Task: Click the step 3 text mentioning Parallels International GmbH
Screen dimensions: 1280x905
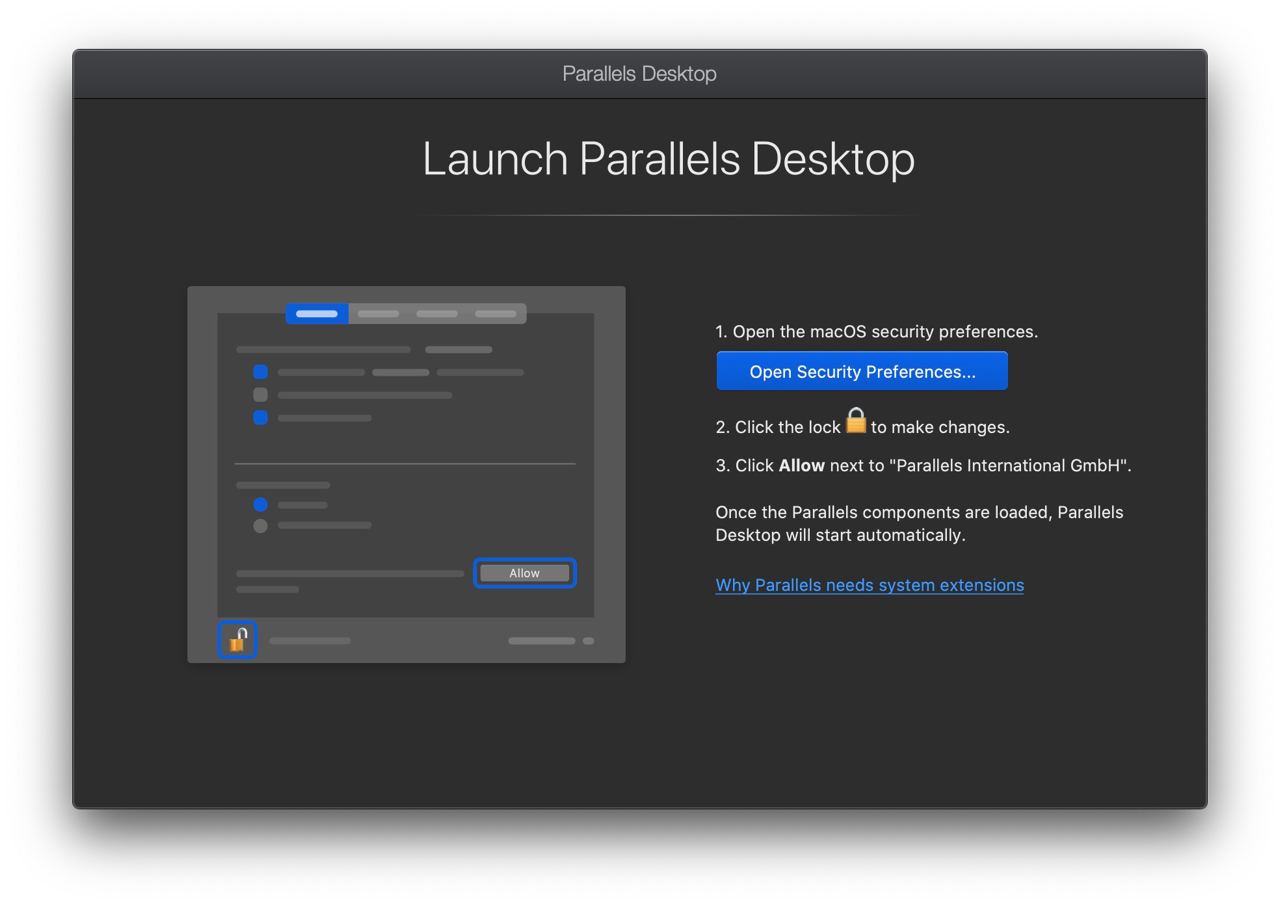Action: (x=923, y=465)
